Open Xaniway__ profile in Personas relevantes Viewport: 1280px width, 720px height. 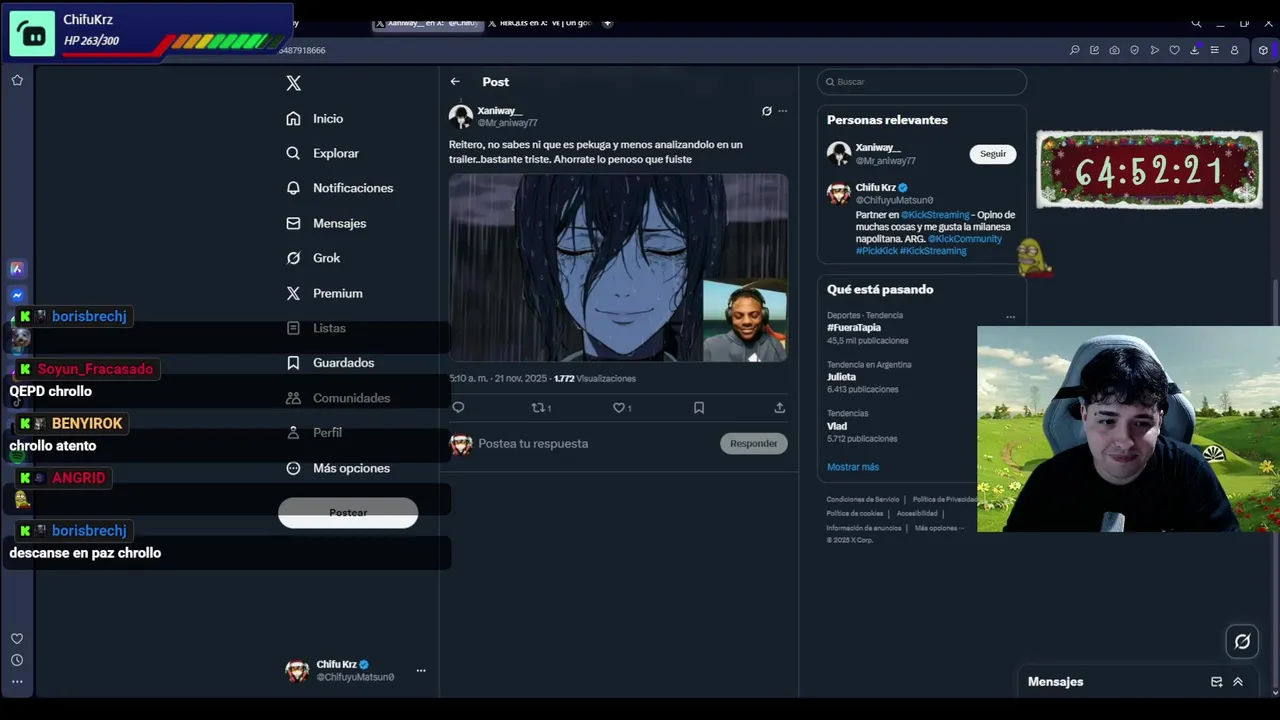[x=878, y=148]
